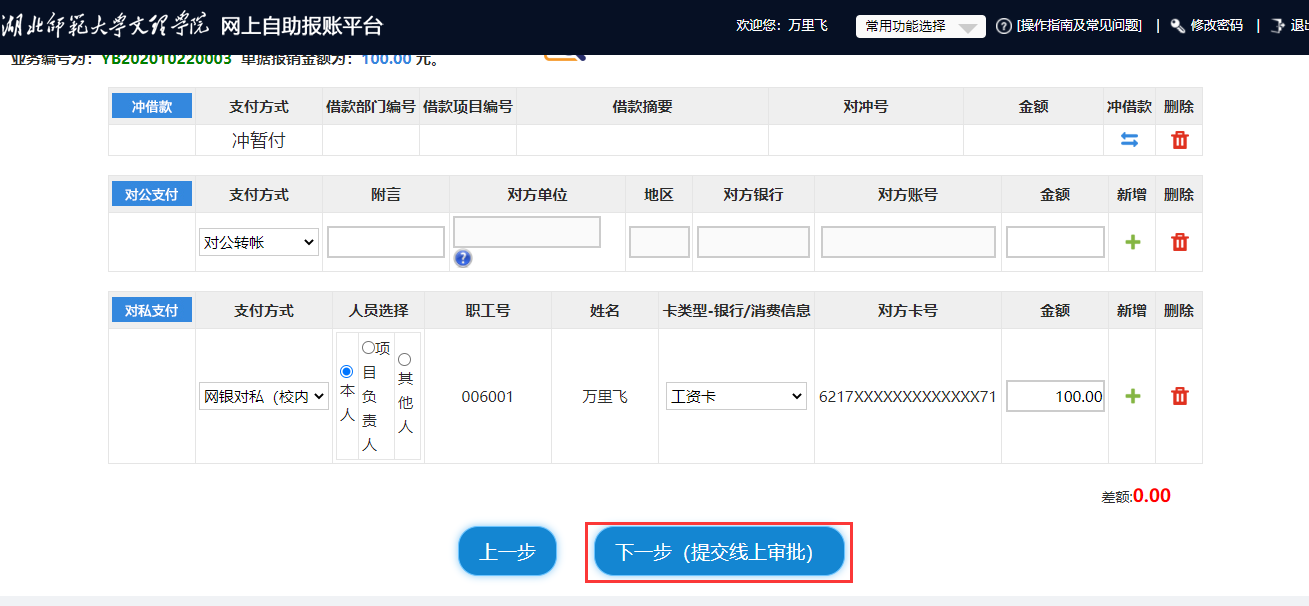Select the 本人 radio button
The height and width of the screenshot is (606, 1309).
tap(346, 371)
